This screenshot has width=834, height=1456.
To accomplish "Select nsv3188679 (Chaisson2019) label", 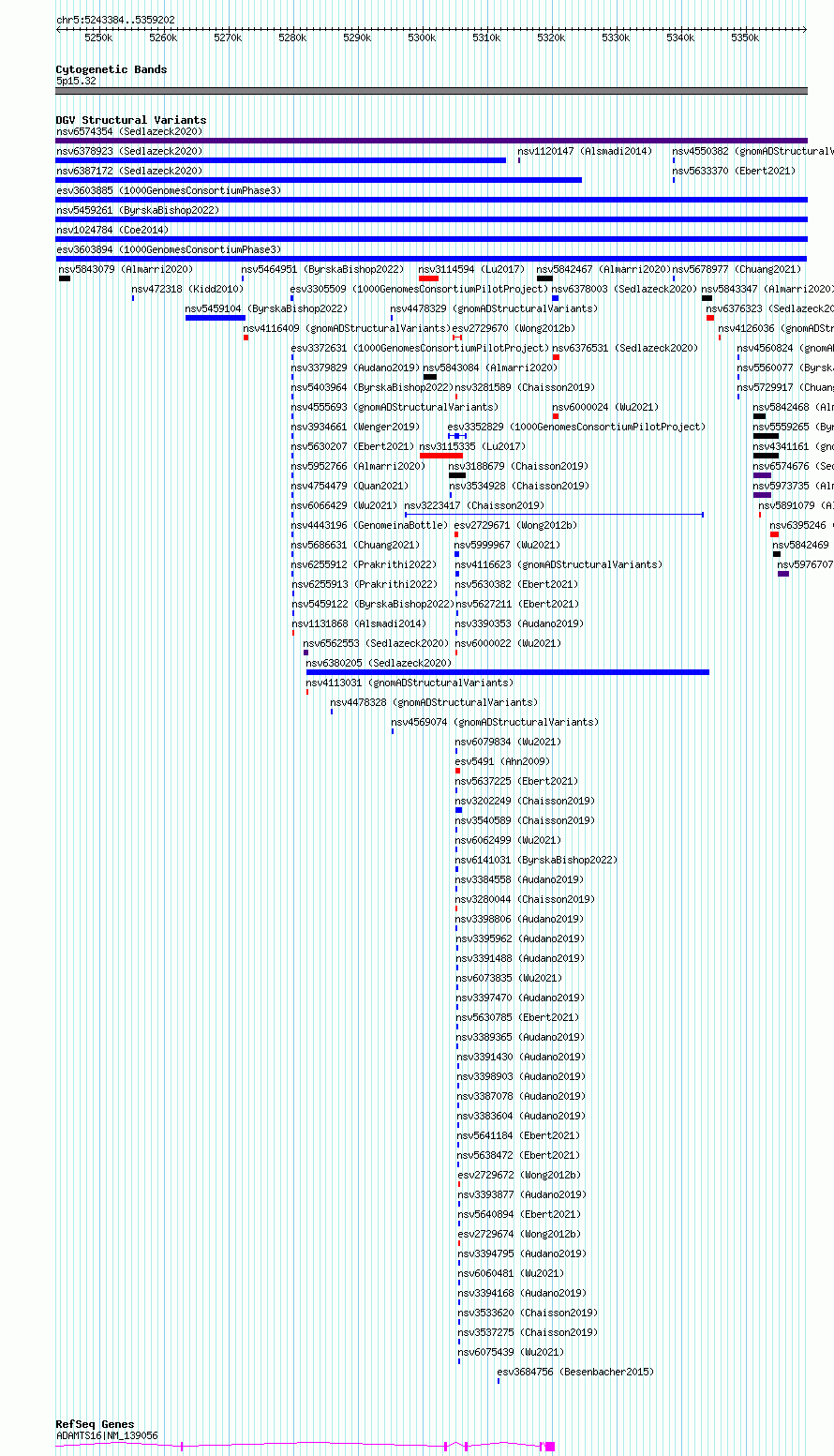I will (518, 466).
